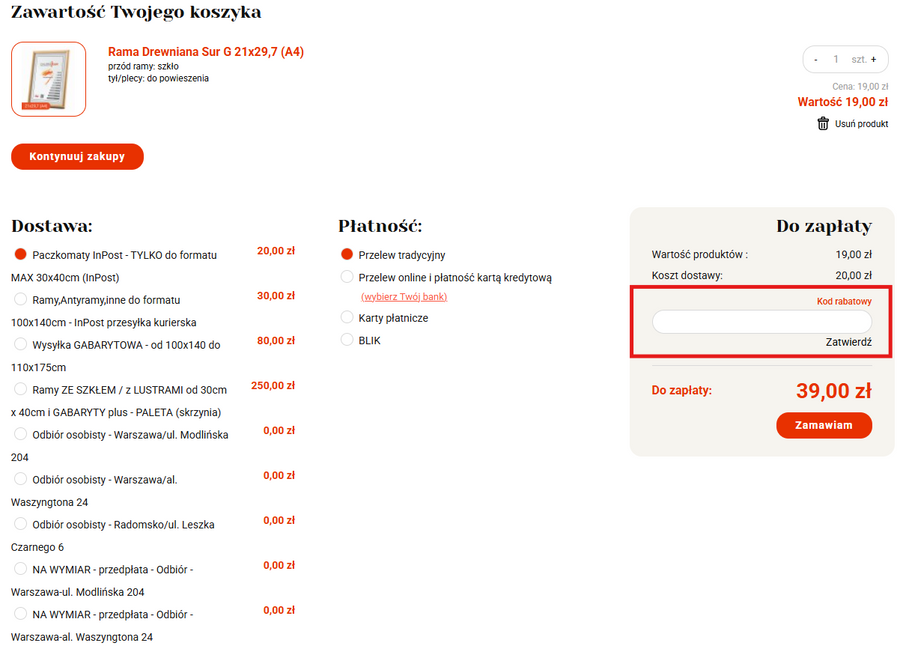Open Rama Drewniana Sur G product link

click(x=205, y=52)
